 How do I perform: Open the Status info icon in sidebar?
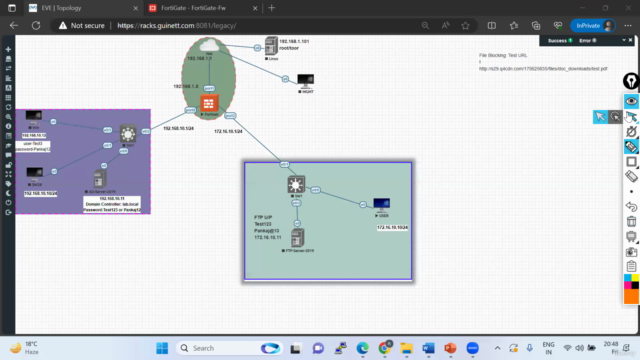click(x=8, y=127)
